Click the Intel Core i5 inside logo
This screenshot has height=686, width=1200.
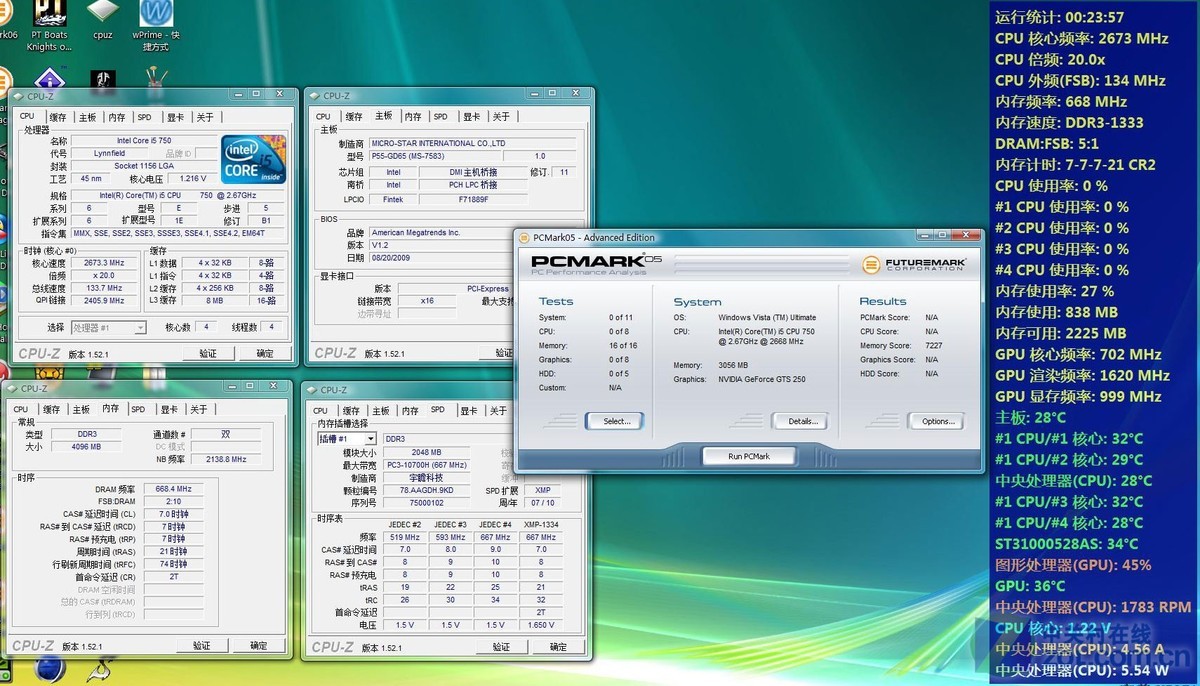click(254, 159)
